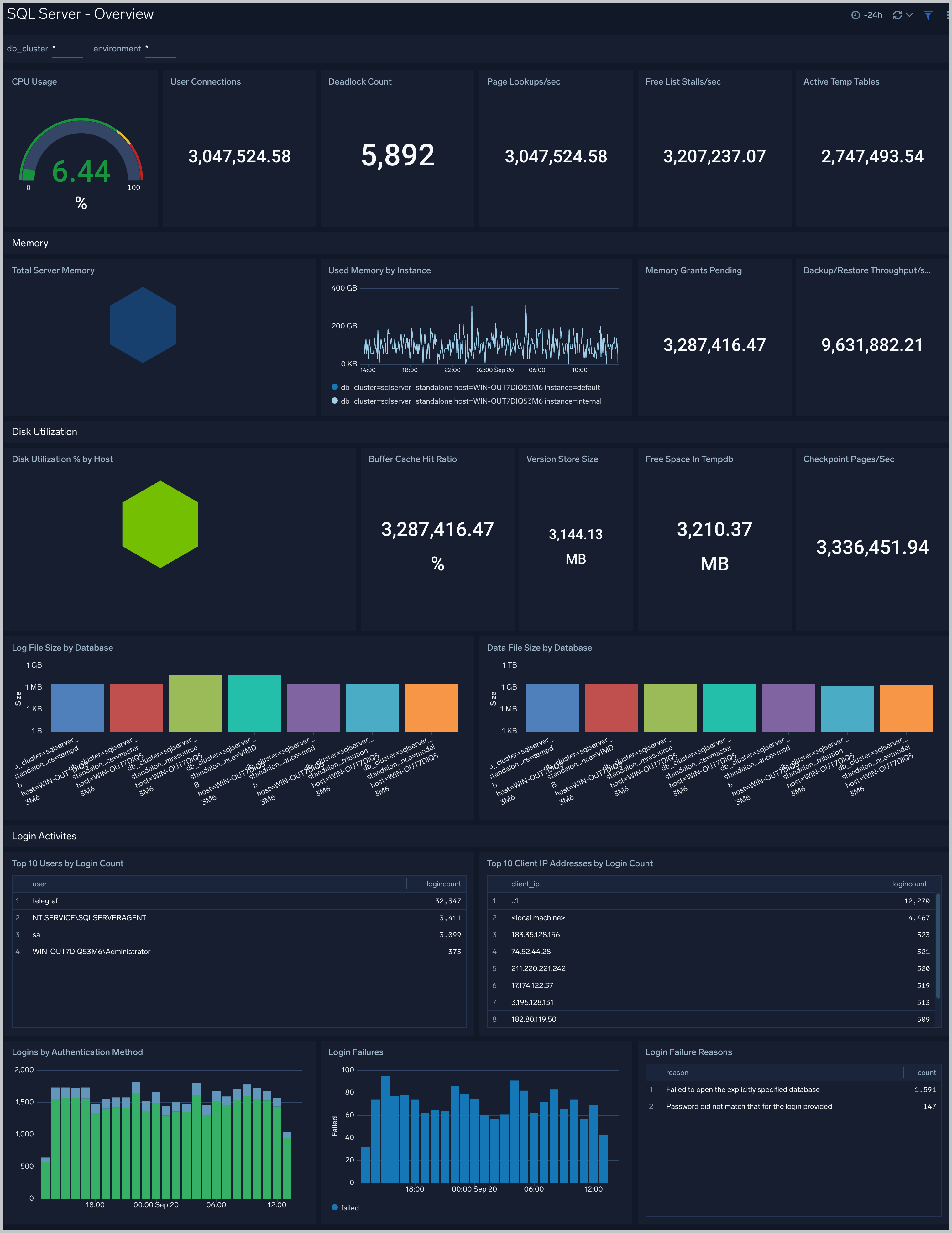Click the 183.35.128.156 IP row

(x=711, y=934)
